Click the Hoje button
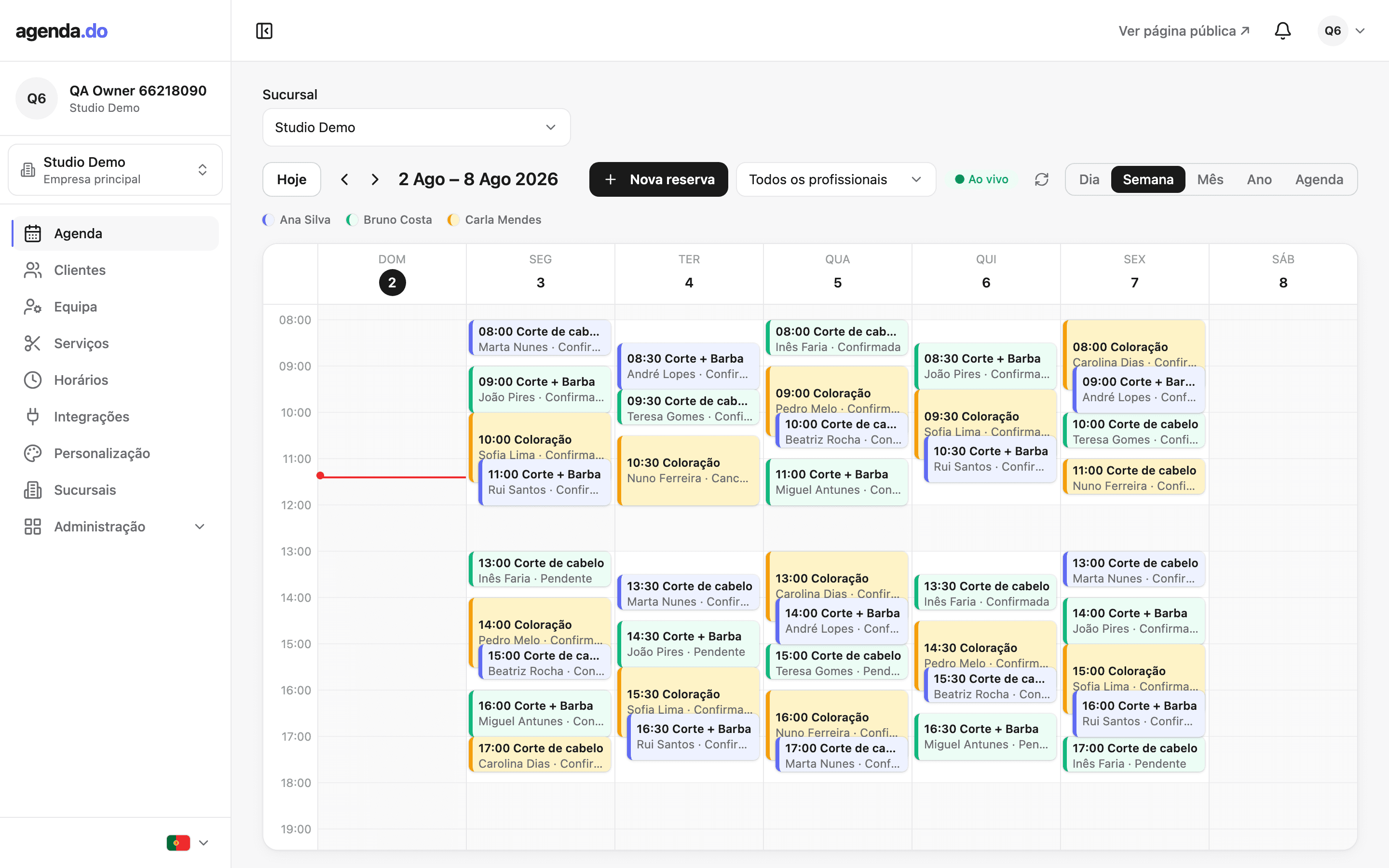Screen dimensions: 1389x868 (x=292, y=180)
